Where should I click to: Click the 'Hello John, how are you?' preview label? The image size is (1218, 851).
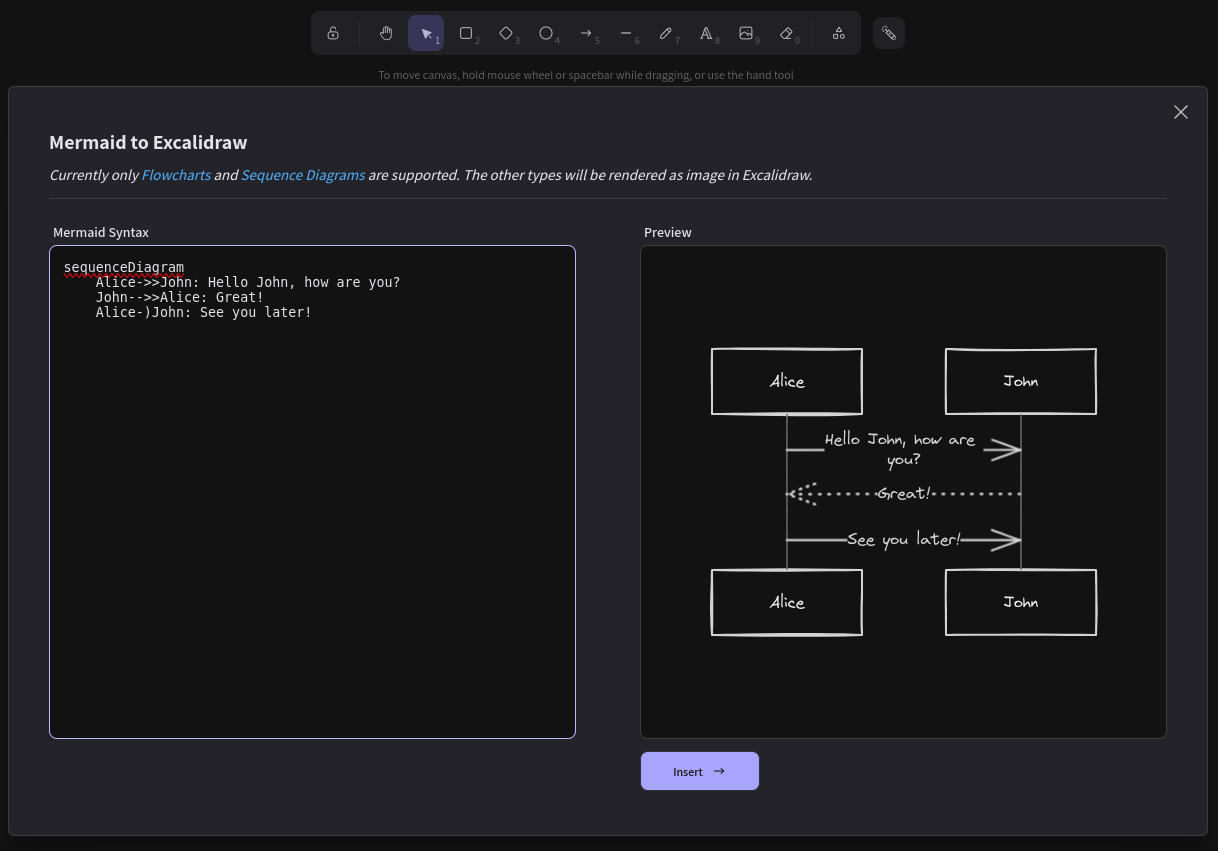[x=900, y=450]
